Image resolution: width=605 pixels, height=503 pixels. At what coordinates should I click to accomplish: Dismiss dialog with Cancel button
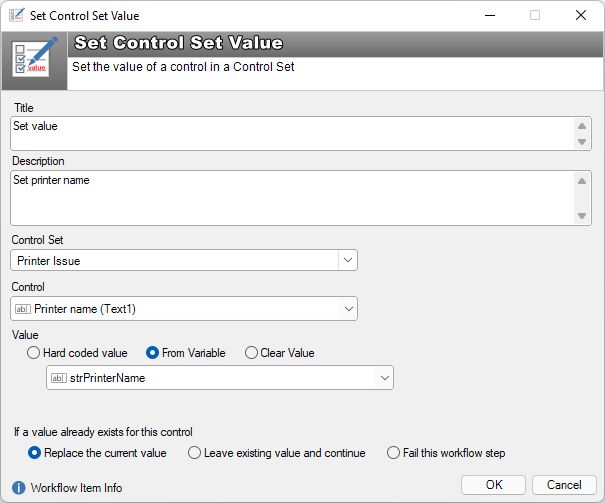pos(564,484)
